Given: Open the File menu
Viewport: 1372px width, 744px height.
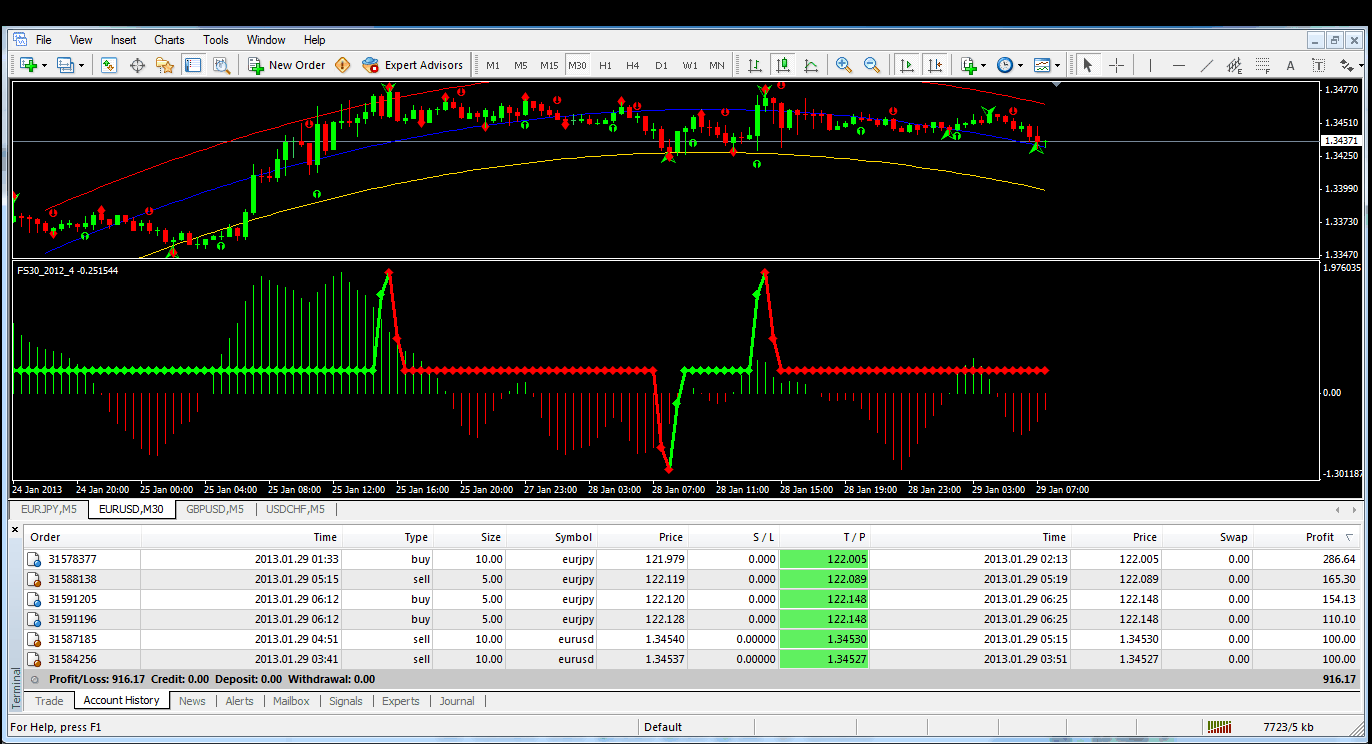Looking at the screenshot, I should pyautogui.click(x=43, y=40).
